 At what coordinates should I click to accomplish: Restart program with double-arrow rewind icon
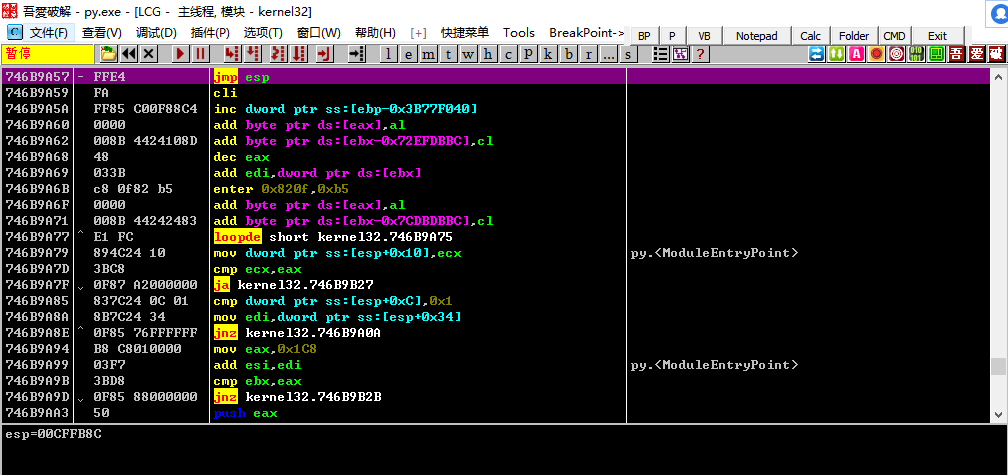(x=129, y=54)
